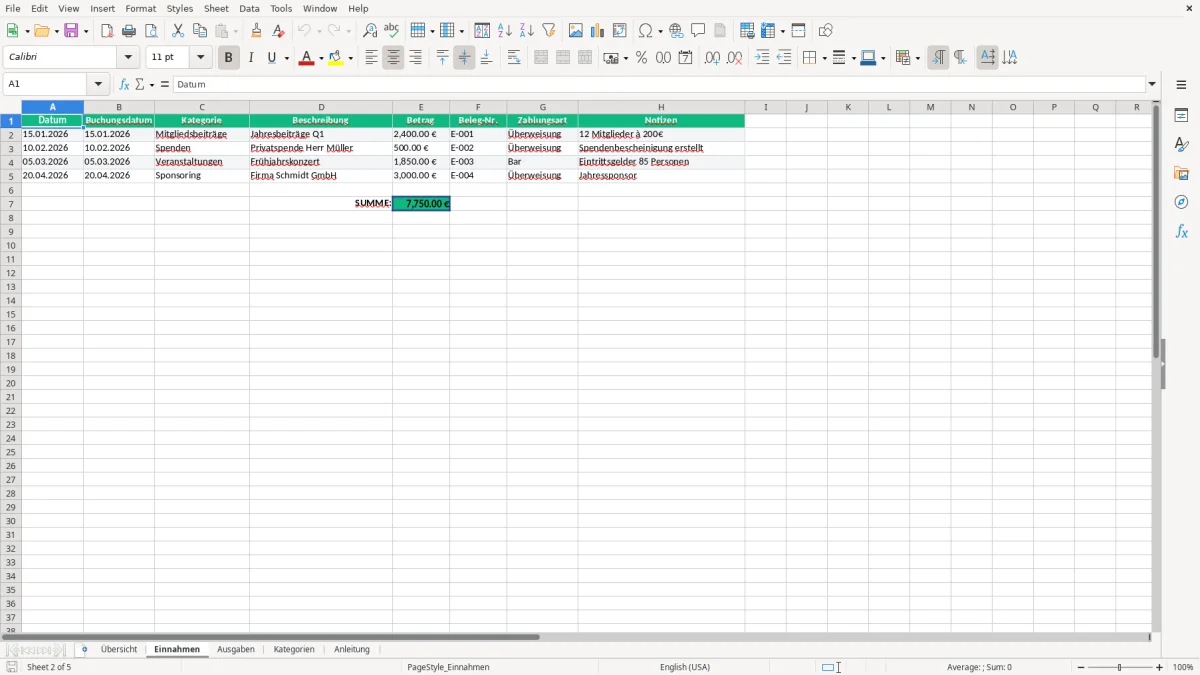Insert an image
Viewport: 1200px width, 675px height.
point(576,31)
